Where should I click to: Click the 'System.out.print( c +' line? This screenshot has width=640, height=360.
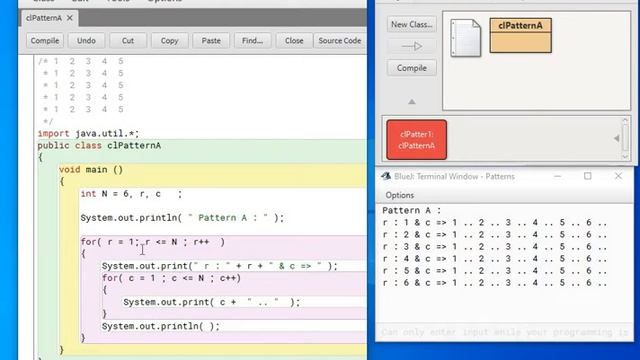tap(211, 302)
